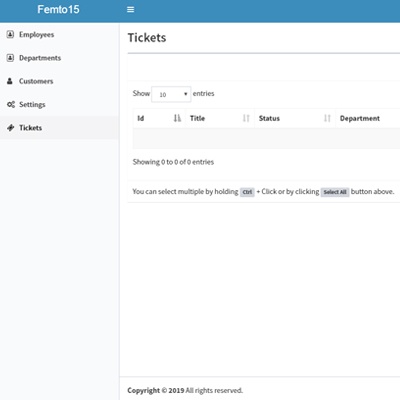The width and height of the screenshot is (400, 400).
Task: Sort by Id using the sort icon
Action: click(x=177, y=118)
